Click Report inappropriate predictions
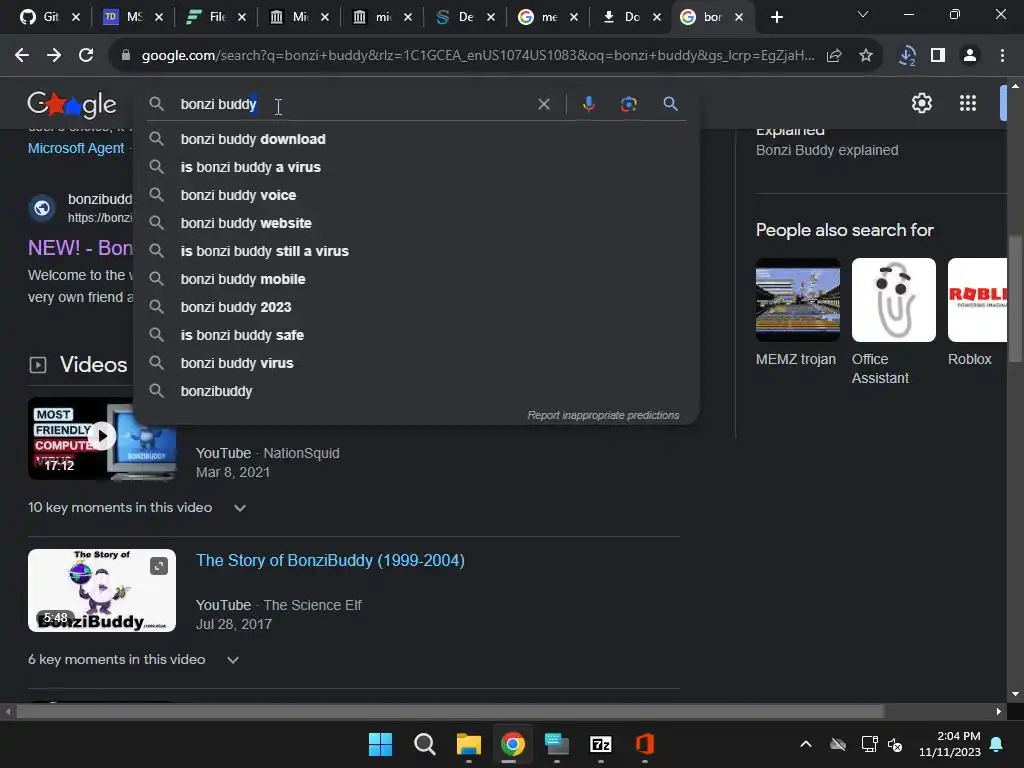The width and height of the screenshot is (1024, 768). coord(603,415)
